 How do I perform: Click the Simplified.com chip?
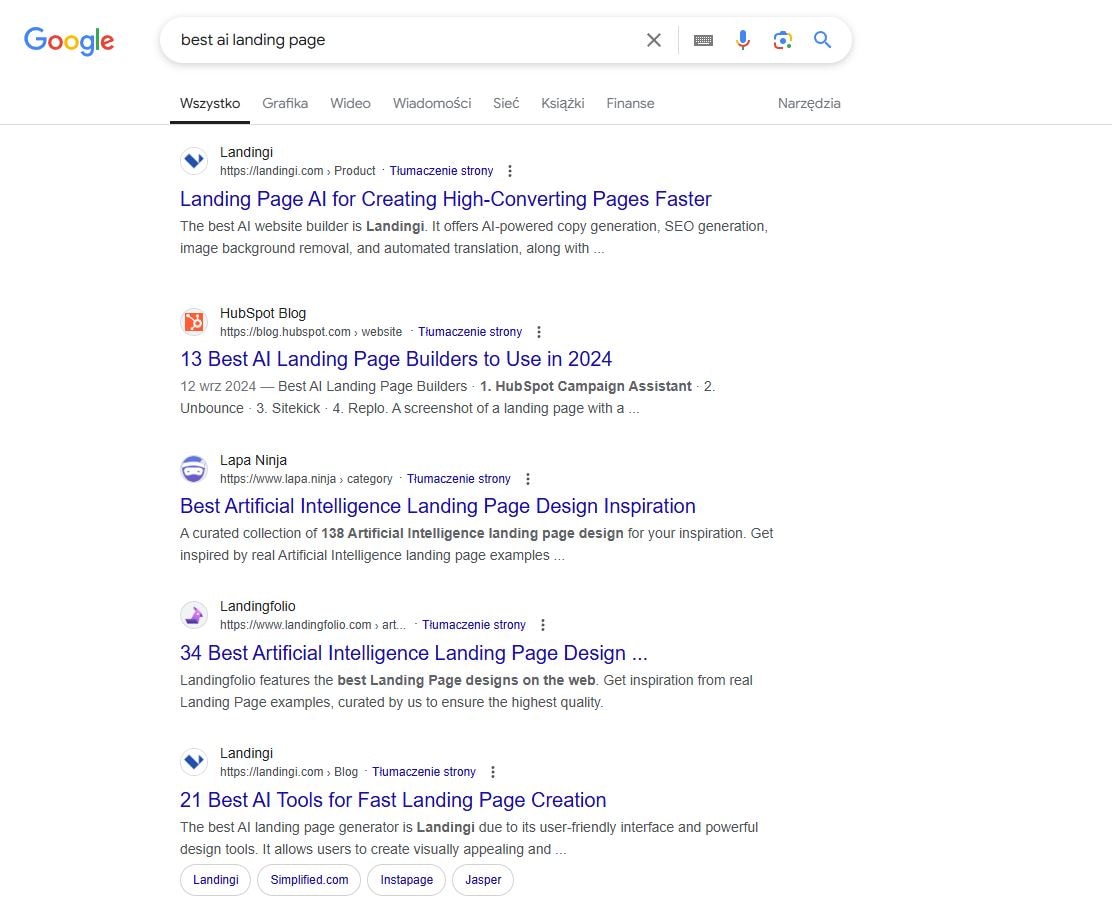coord(309,880)
